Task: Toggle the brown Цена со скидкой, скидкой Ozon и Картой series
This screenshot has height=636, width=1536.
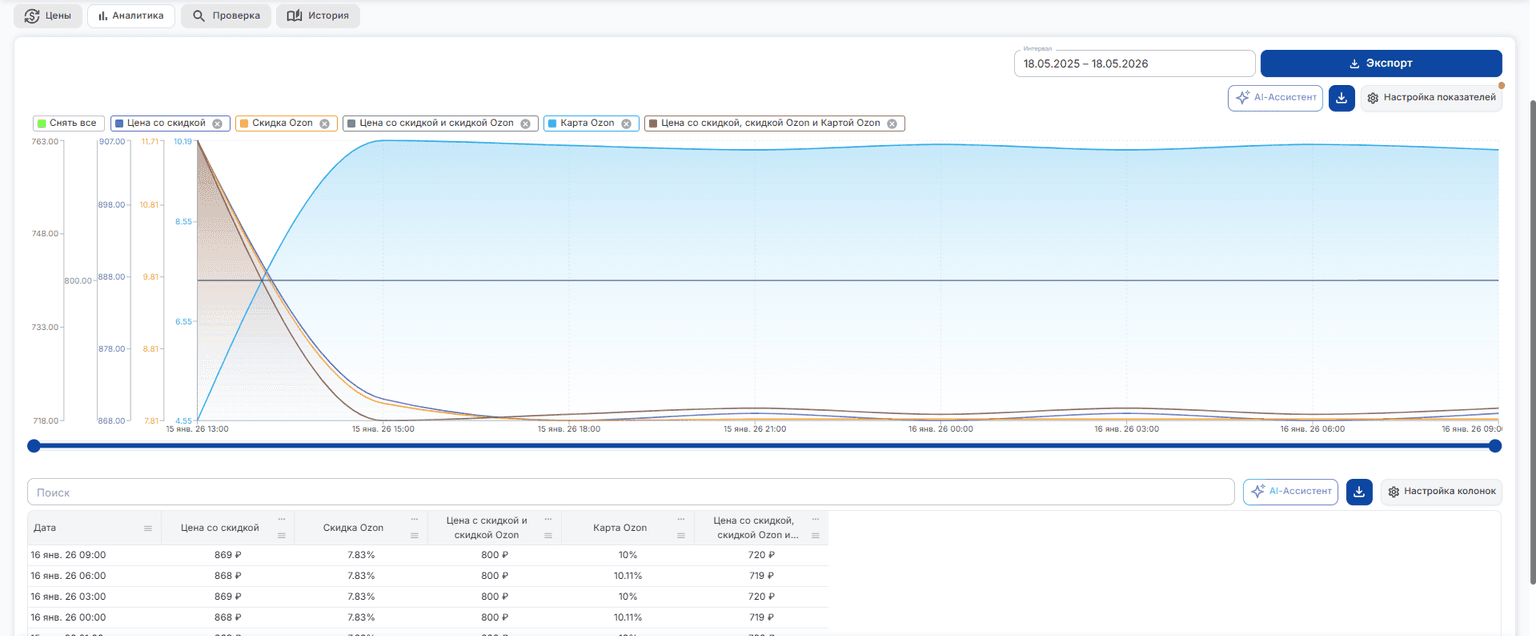Action: [774, 124]
